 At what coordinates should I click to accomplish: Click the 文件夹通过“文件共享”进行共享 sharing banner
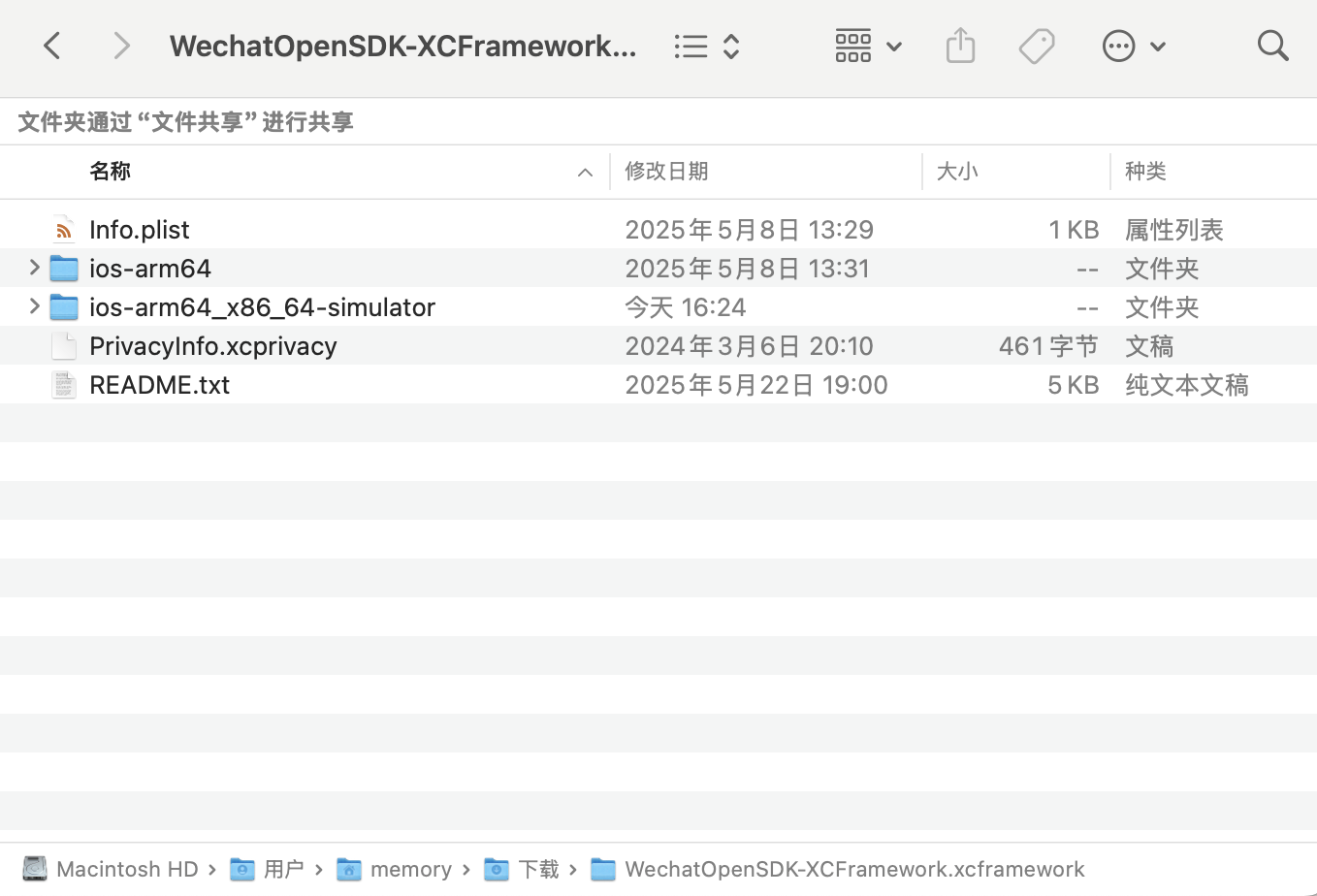point(185,121)
